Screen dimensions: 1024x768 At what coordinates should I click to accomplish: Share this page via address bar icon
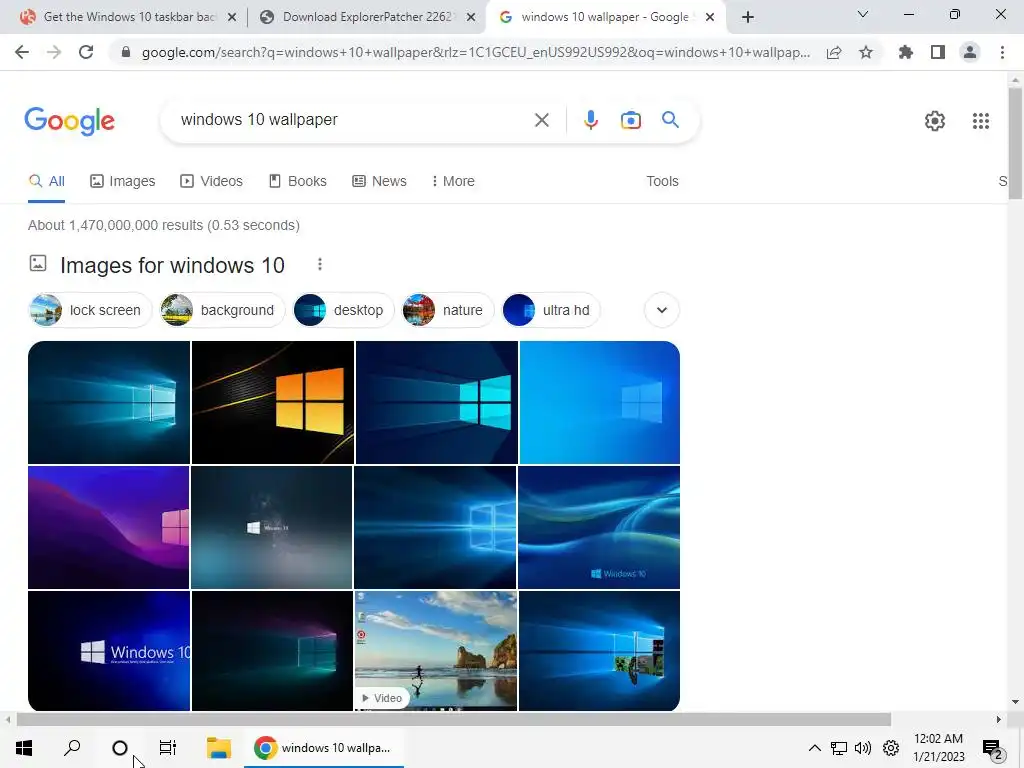pos(834,52)
